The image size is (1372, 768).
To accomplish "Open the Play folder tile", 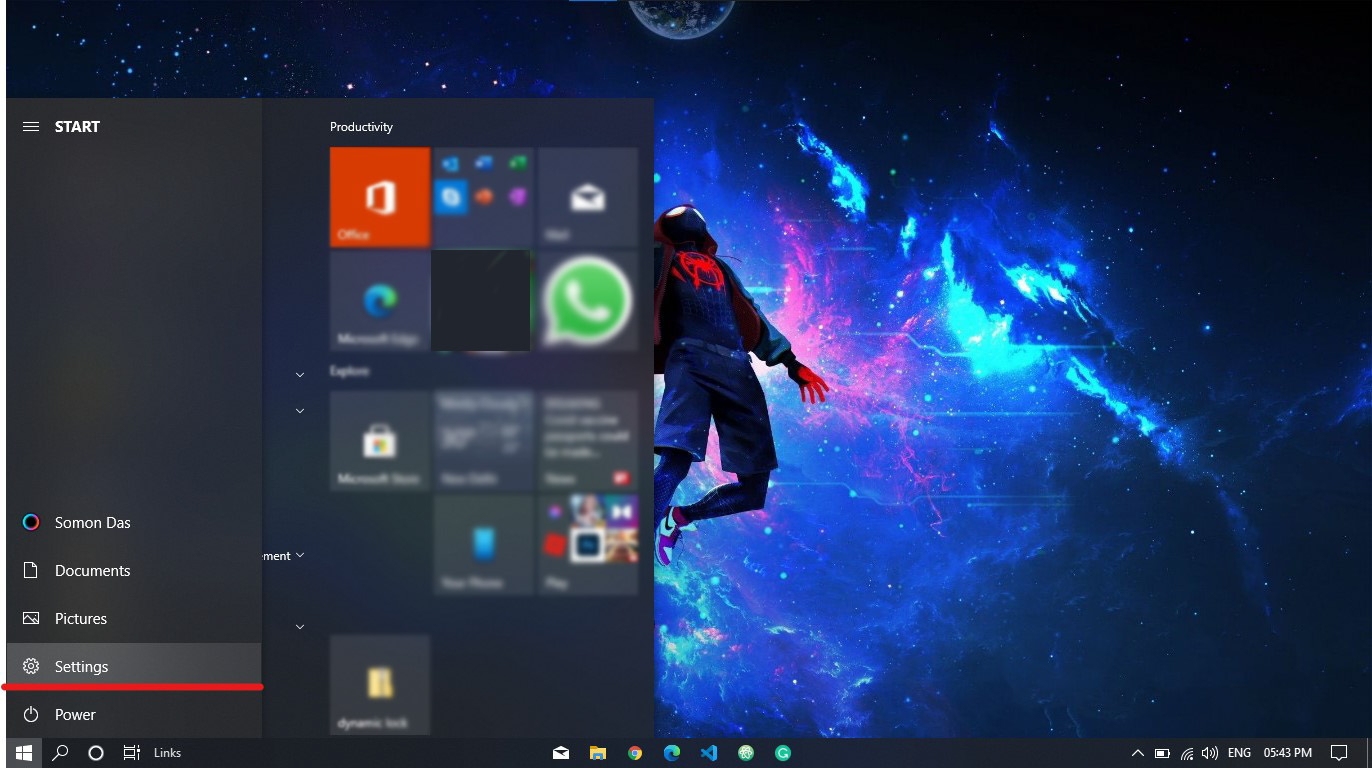I will click(588, 545).
